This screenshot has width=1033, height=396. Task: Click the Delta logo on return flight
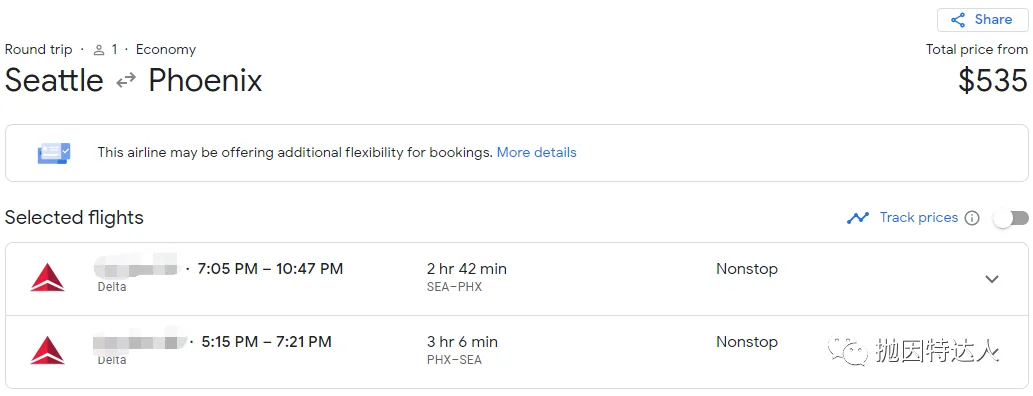tap(47, 350)
